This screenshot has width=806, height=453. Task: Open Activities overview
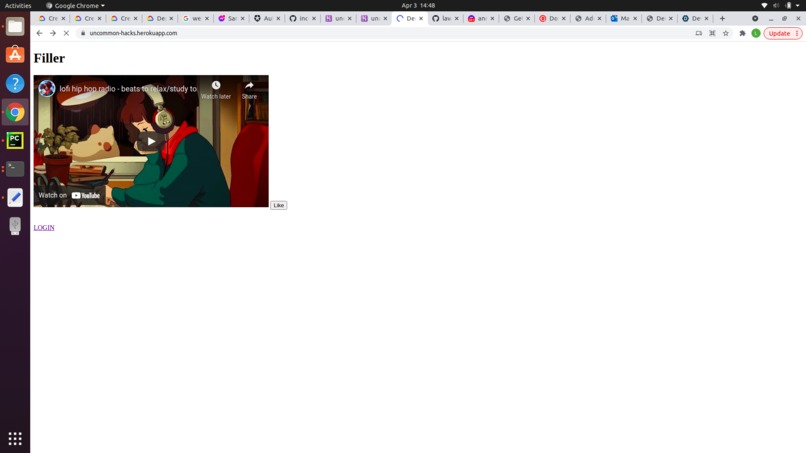pos(18,5)
